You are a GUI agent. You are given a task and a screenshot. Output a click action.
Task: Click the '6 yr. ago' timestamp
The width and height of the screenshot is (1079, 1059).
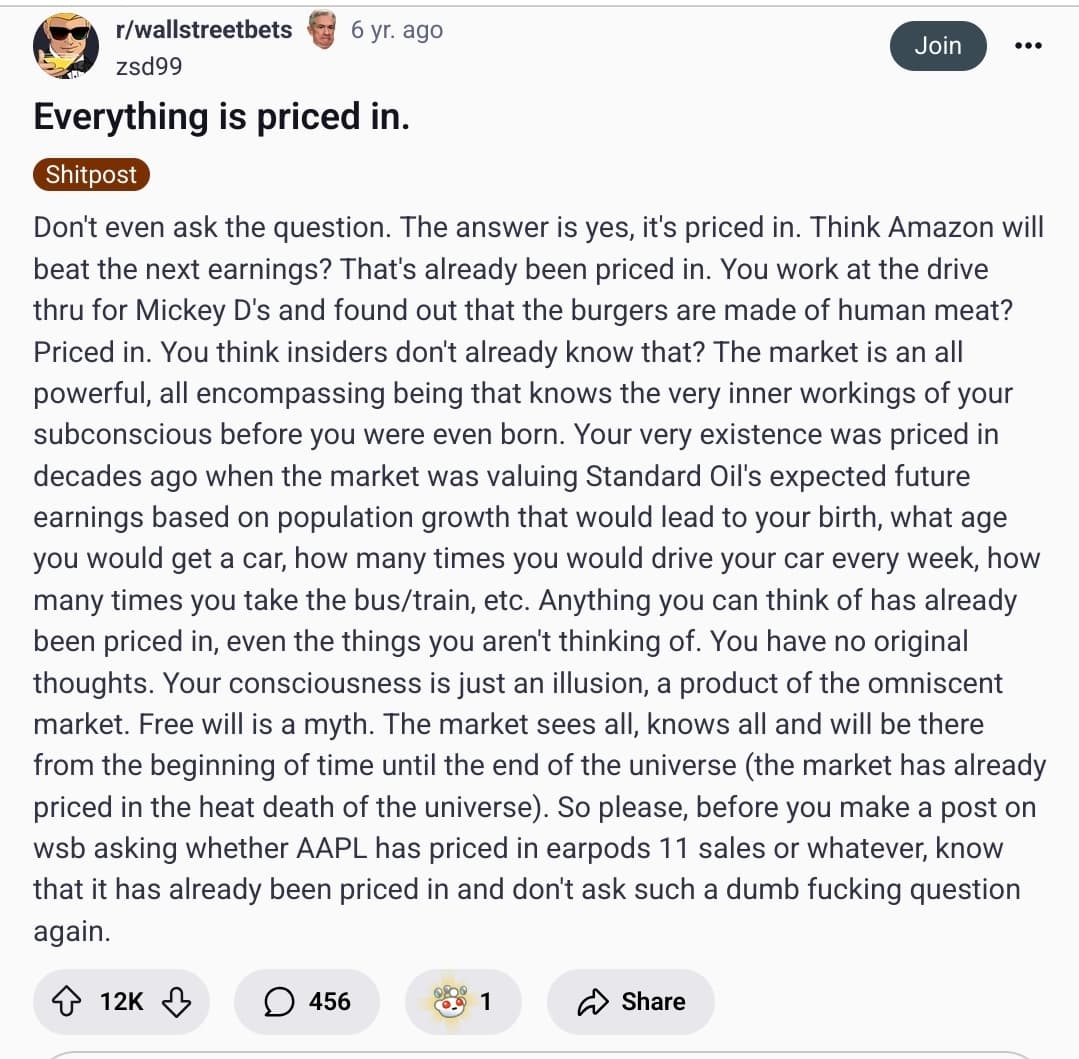[x=397, y=30]
